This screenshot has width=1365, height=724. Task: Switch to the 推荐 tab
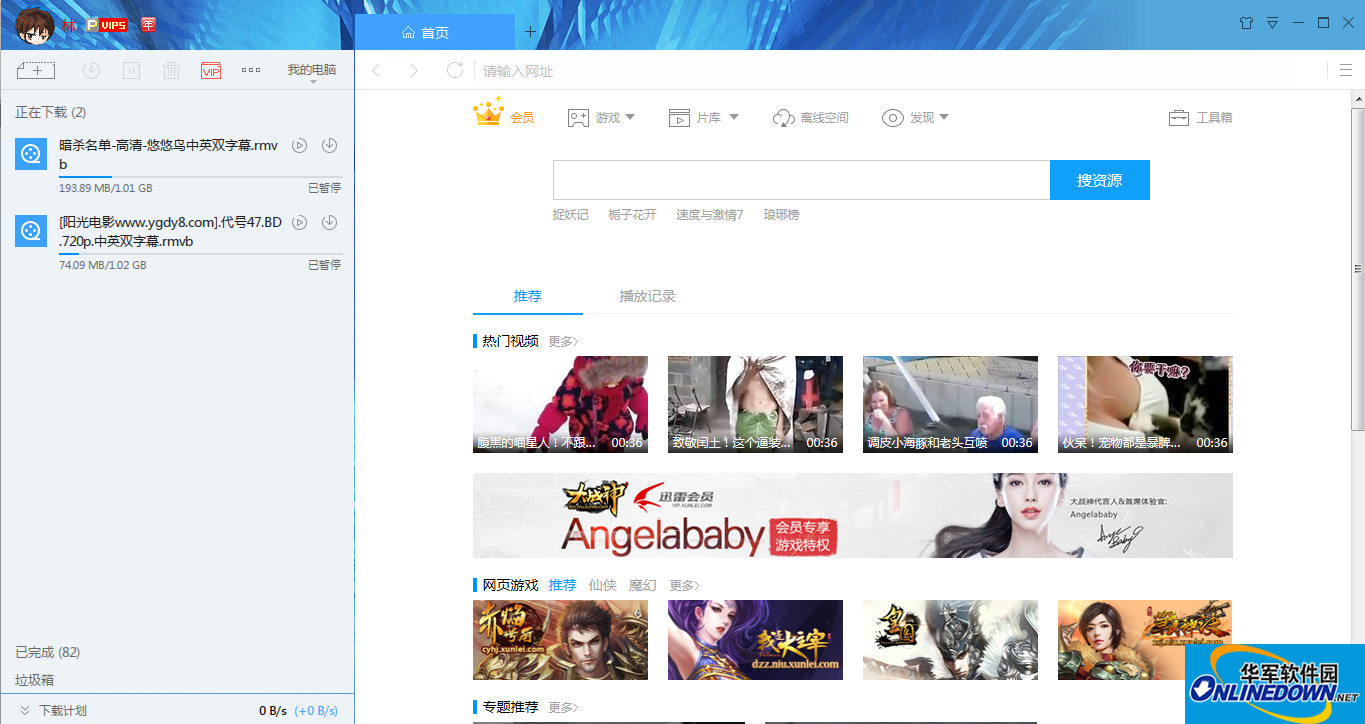[527, 296]
